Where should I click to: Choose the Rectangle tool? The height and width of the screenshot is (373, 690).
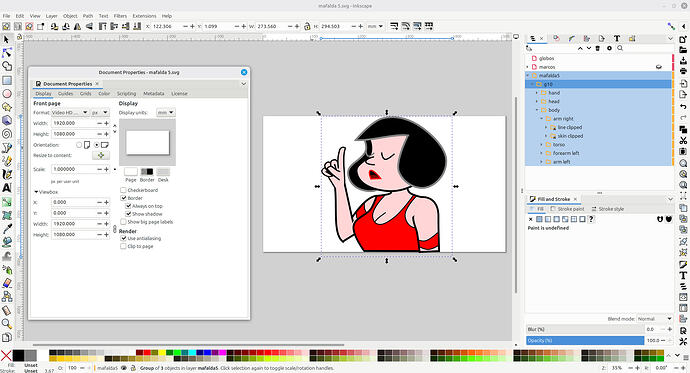7,80
